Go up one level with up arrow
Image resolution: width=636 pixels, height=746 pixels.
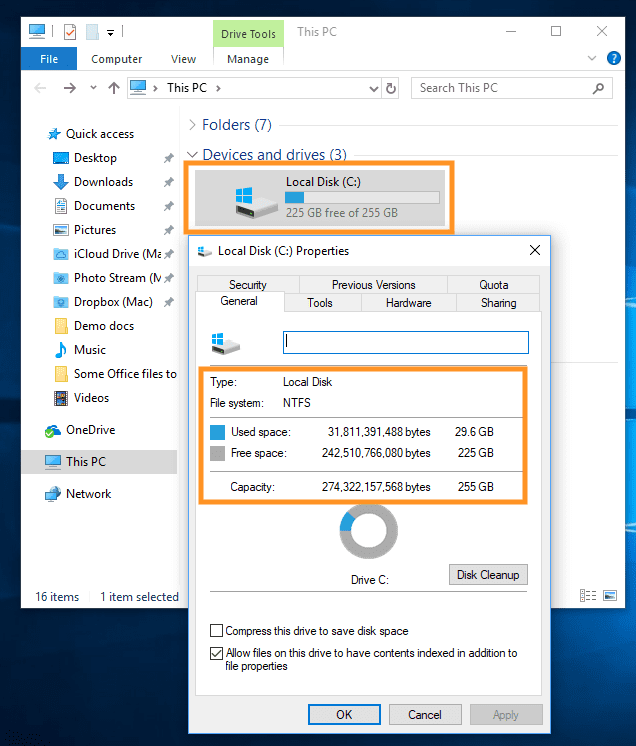[114, 88]
